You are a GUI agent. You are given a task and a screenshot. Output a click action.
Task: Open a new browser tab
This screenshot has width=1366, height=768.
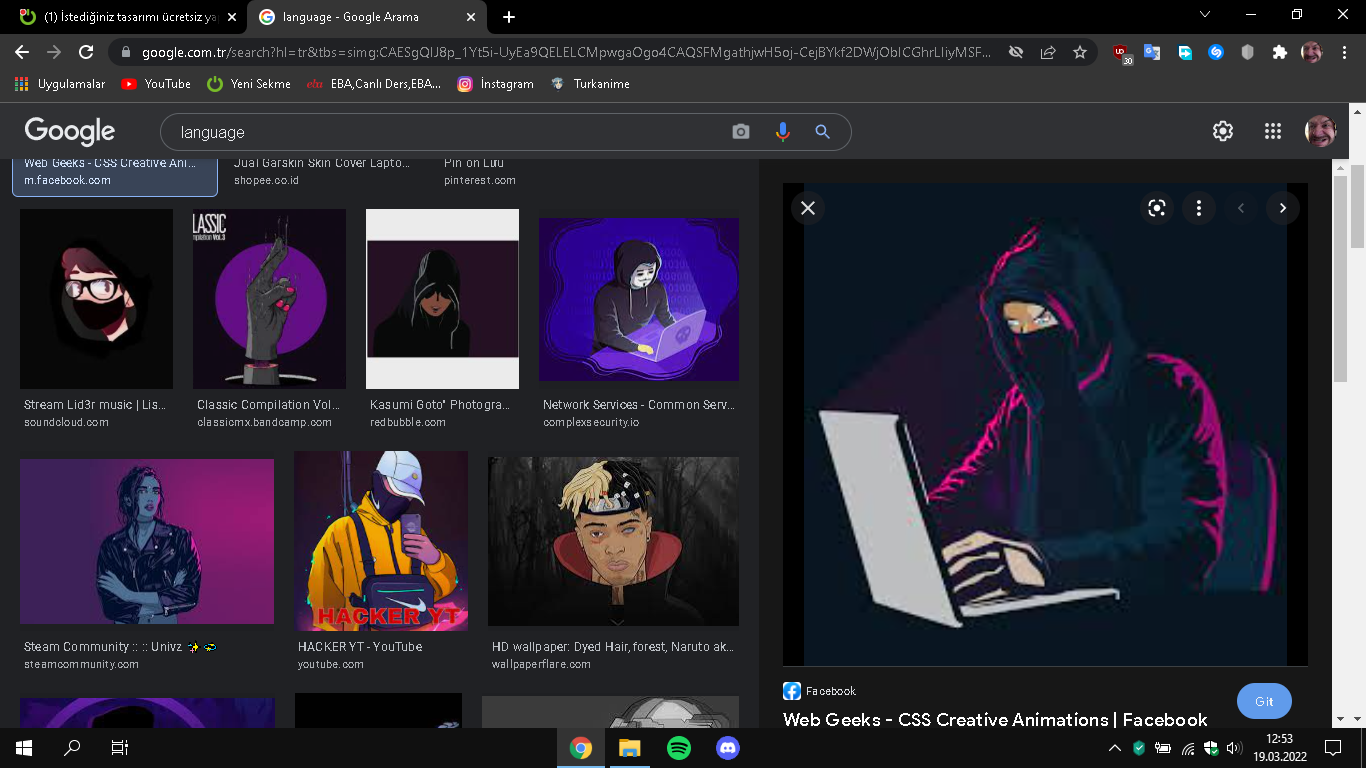pos(509,17)
